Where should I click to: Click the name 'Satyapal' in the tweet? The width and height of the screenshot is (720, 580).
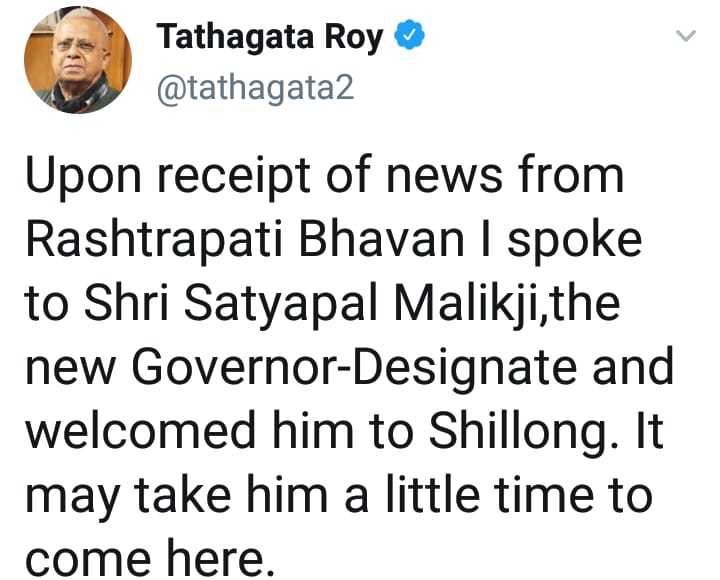pyautogui.click(x=281, y=305)
